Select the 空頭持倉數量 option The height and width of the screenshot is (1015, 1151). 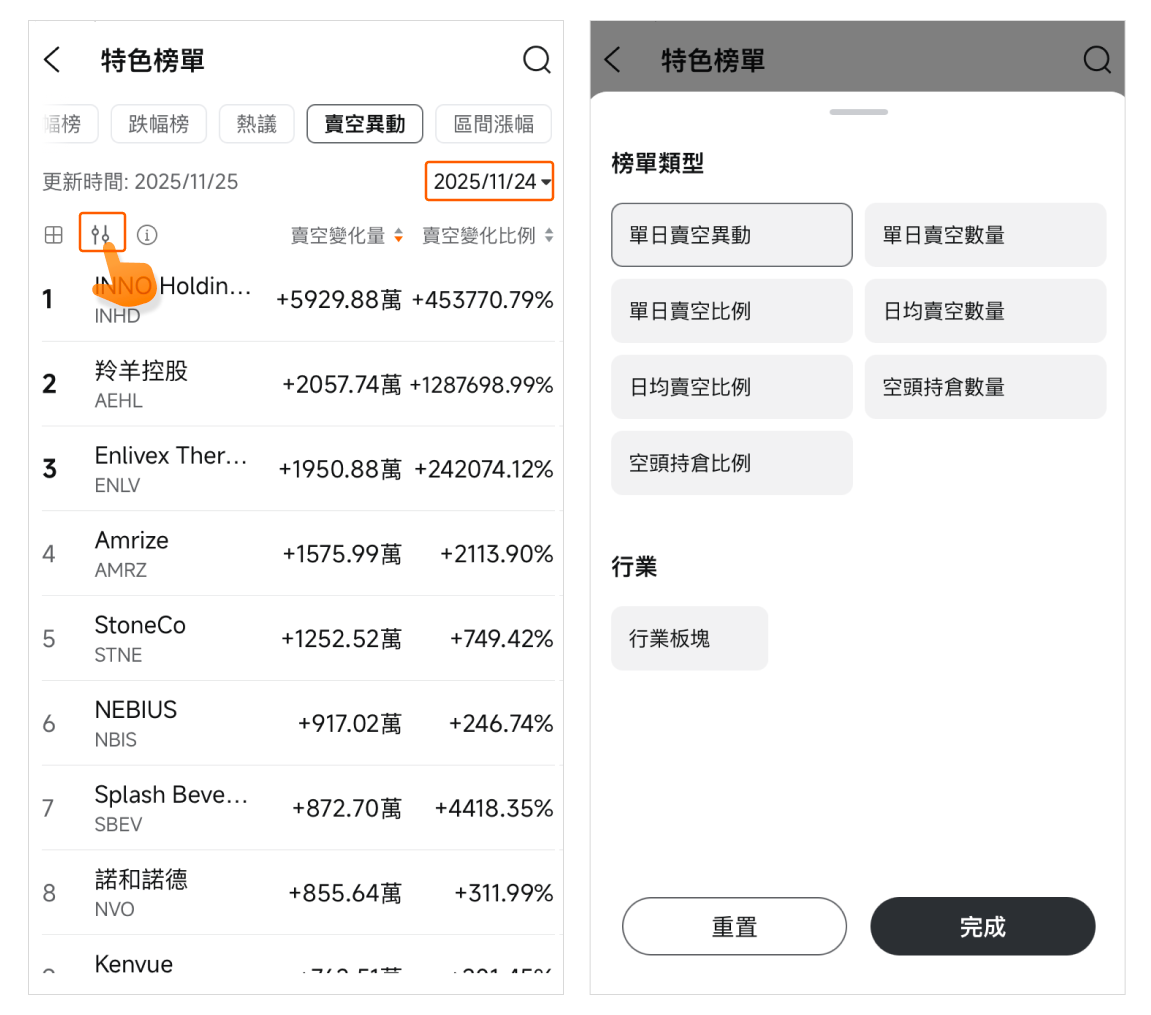click(x=985, y=387)
